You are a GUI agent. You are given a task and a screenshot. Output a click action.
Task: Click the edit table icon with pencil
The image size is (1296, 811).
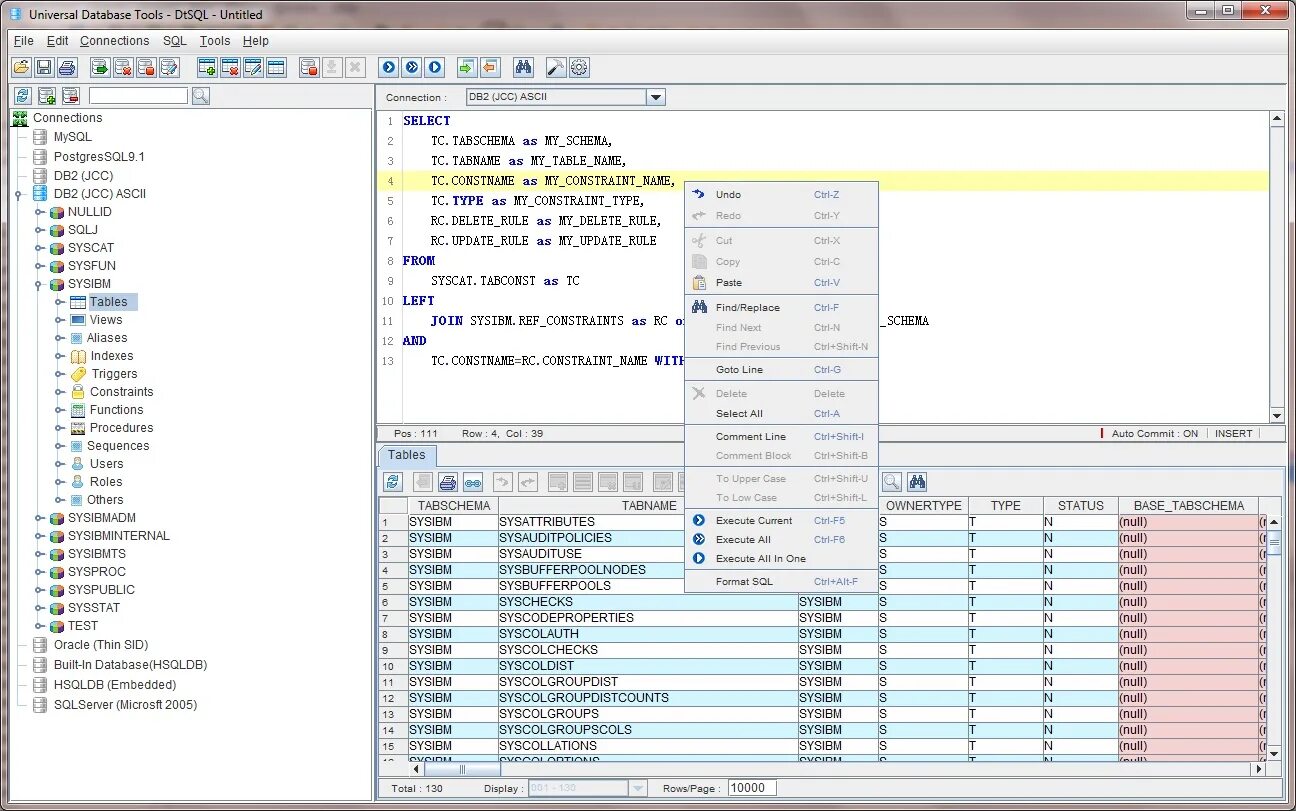tap(253, 67)
